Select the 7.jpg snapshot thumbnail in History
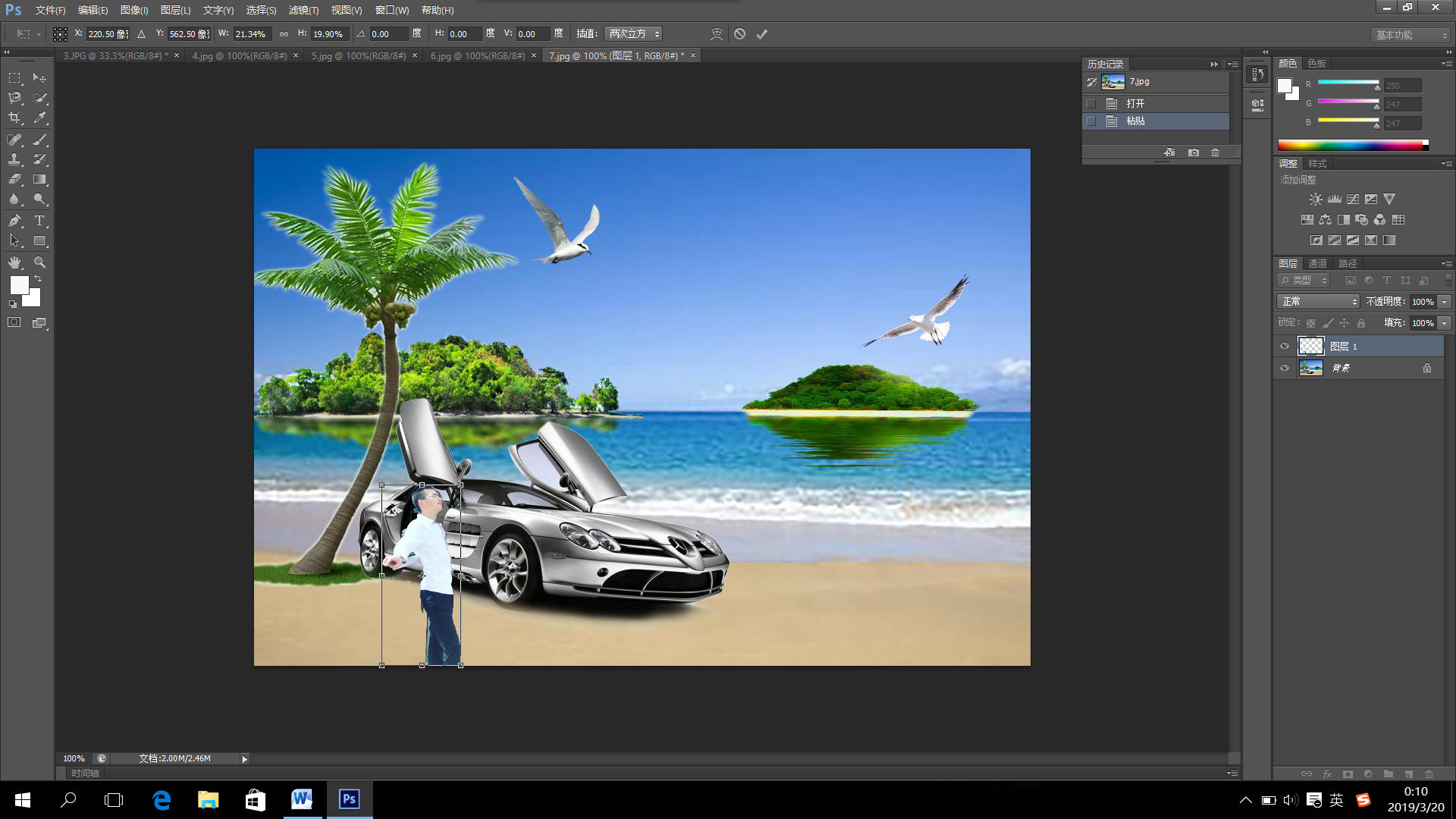 point(1113,82)
